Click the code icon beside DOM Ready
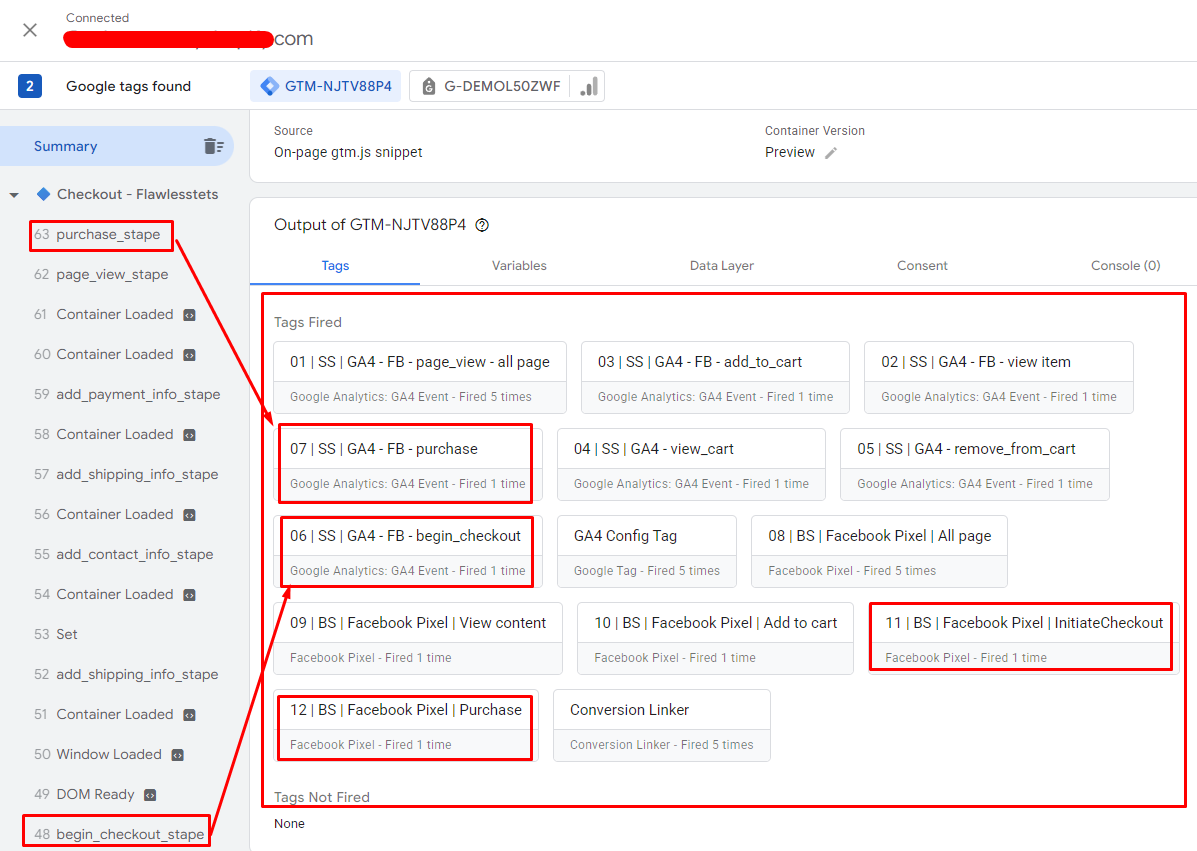 [x=150, y=795]
